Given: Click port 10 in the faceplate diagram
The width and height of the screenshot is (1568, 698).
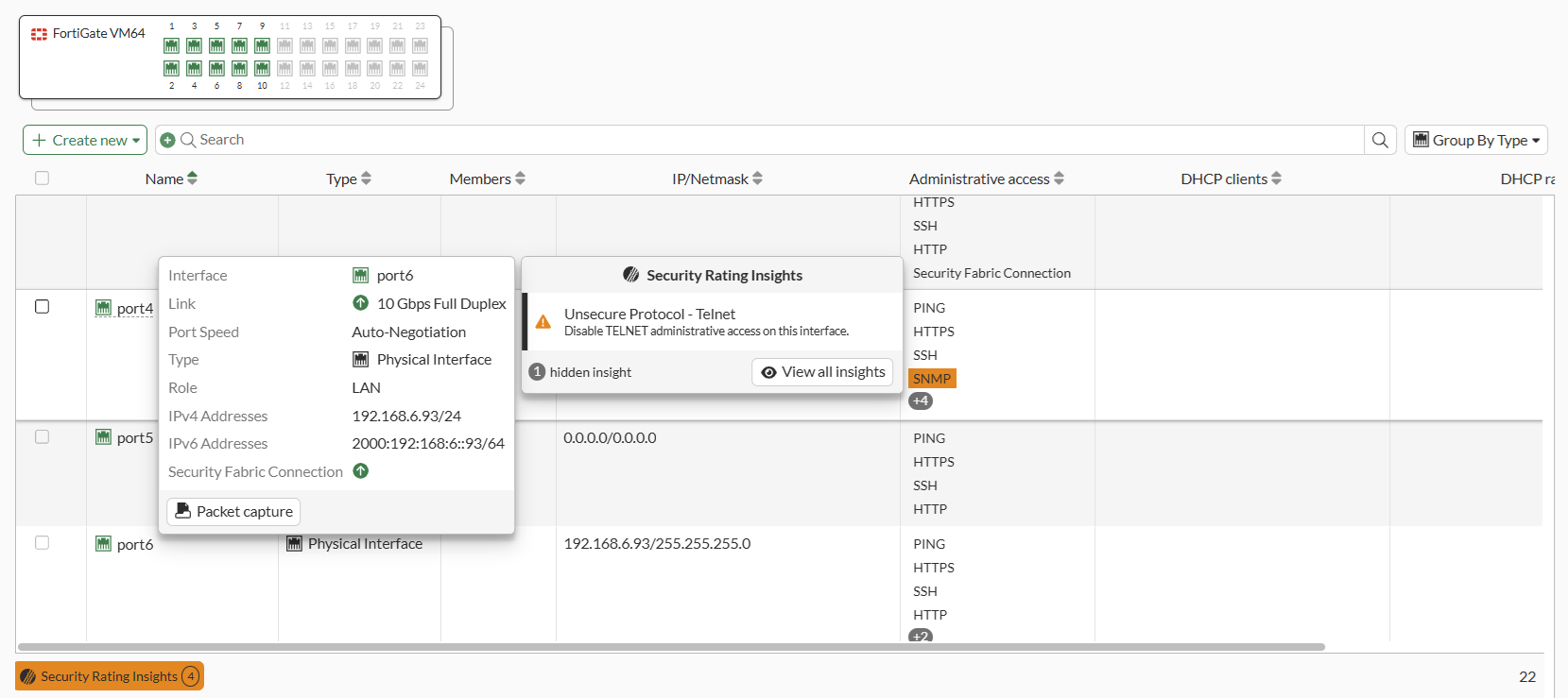Looking at the screenshot, I should click(262, 68).
